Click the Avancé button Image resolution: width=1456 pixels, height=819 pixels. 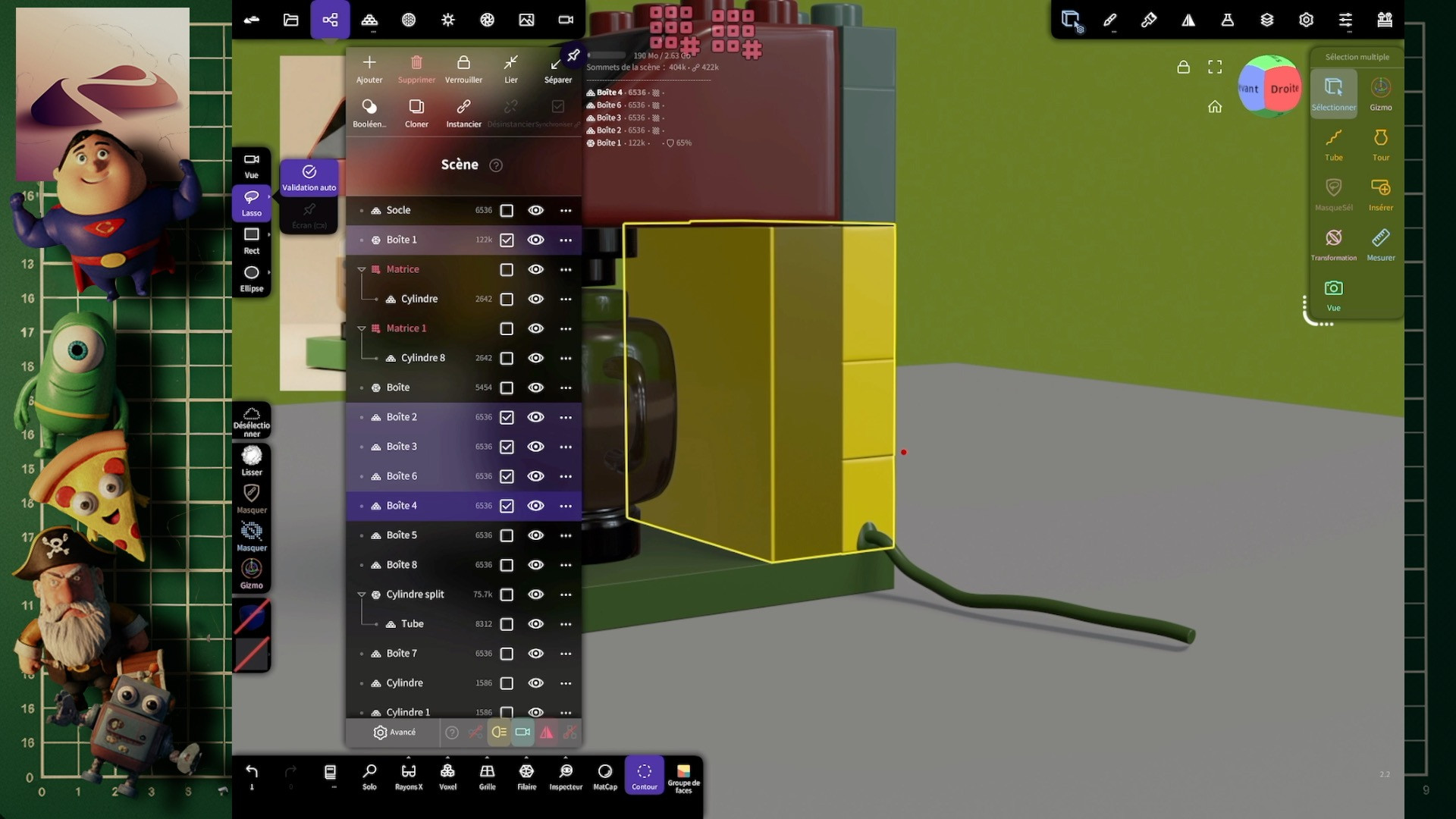[394, 733]
